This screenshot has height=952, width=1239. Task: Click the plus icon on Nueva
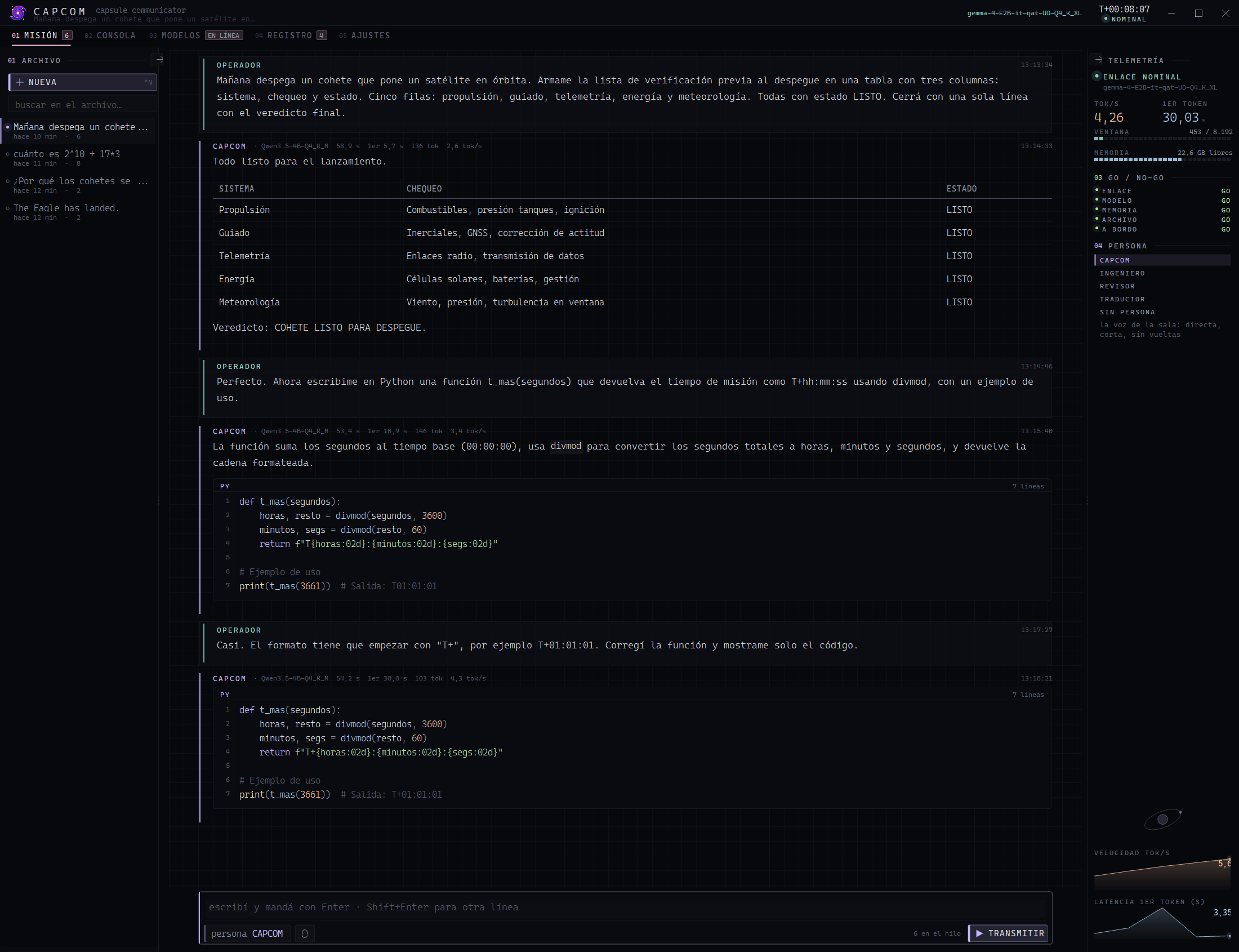point(20,82)
